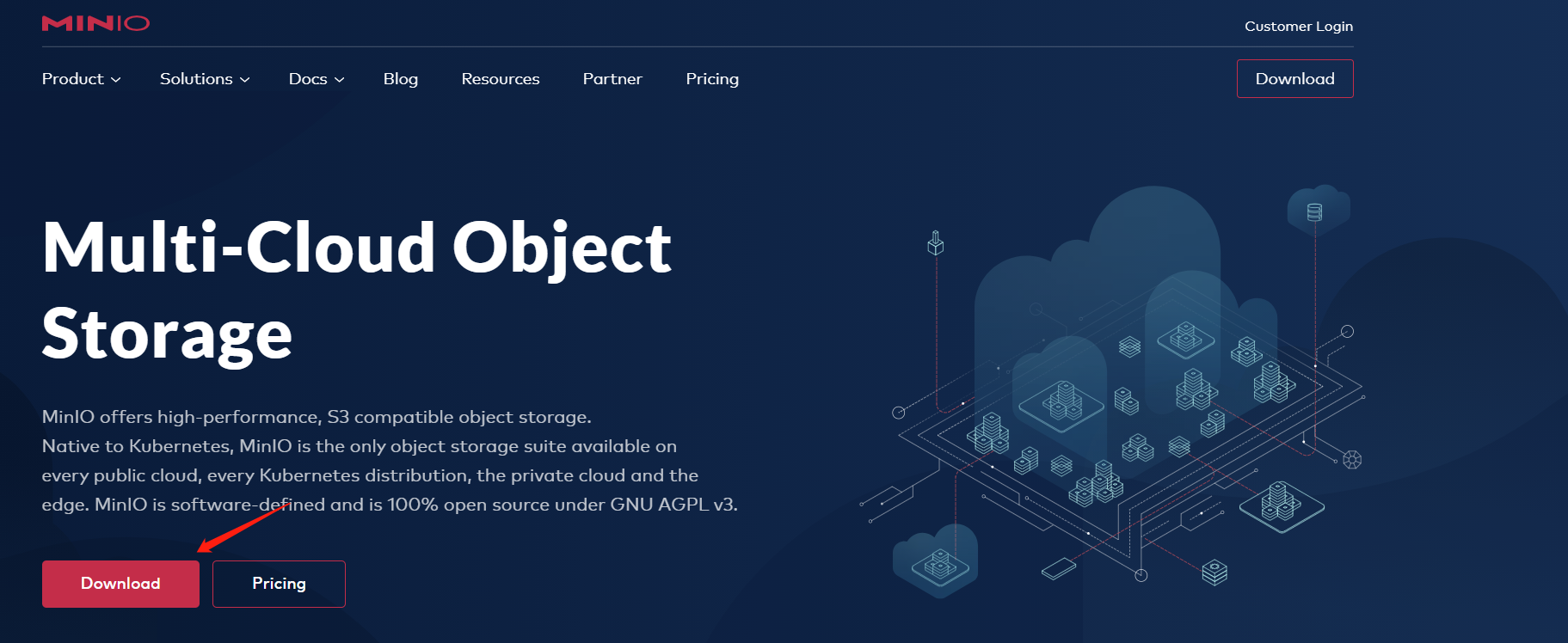
Task: Click the paragraph starting "MinIO offers high-performance"
Action: [390, 461]
